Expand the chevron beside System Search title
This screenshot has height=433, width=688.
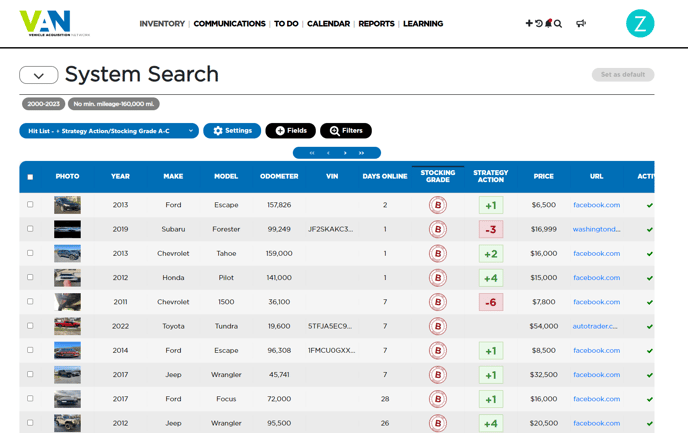tap(38, 75)
